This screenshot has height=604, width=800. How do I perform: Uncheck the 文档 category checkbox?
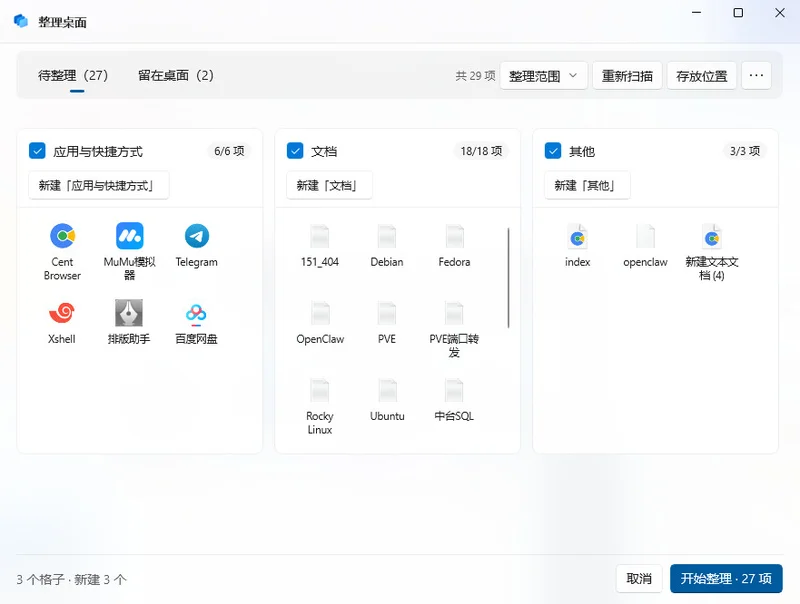tap(295, 151)
